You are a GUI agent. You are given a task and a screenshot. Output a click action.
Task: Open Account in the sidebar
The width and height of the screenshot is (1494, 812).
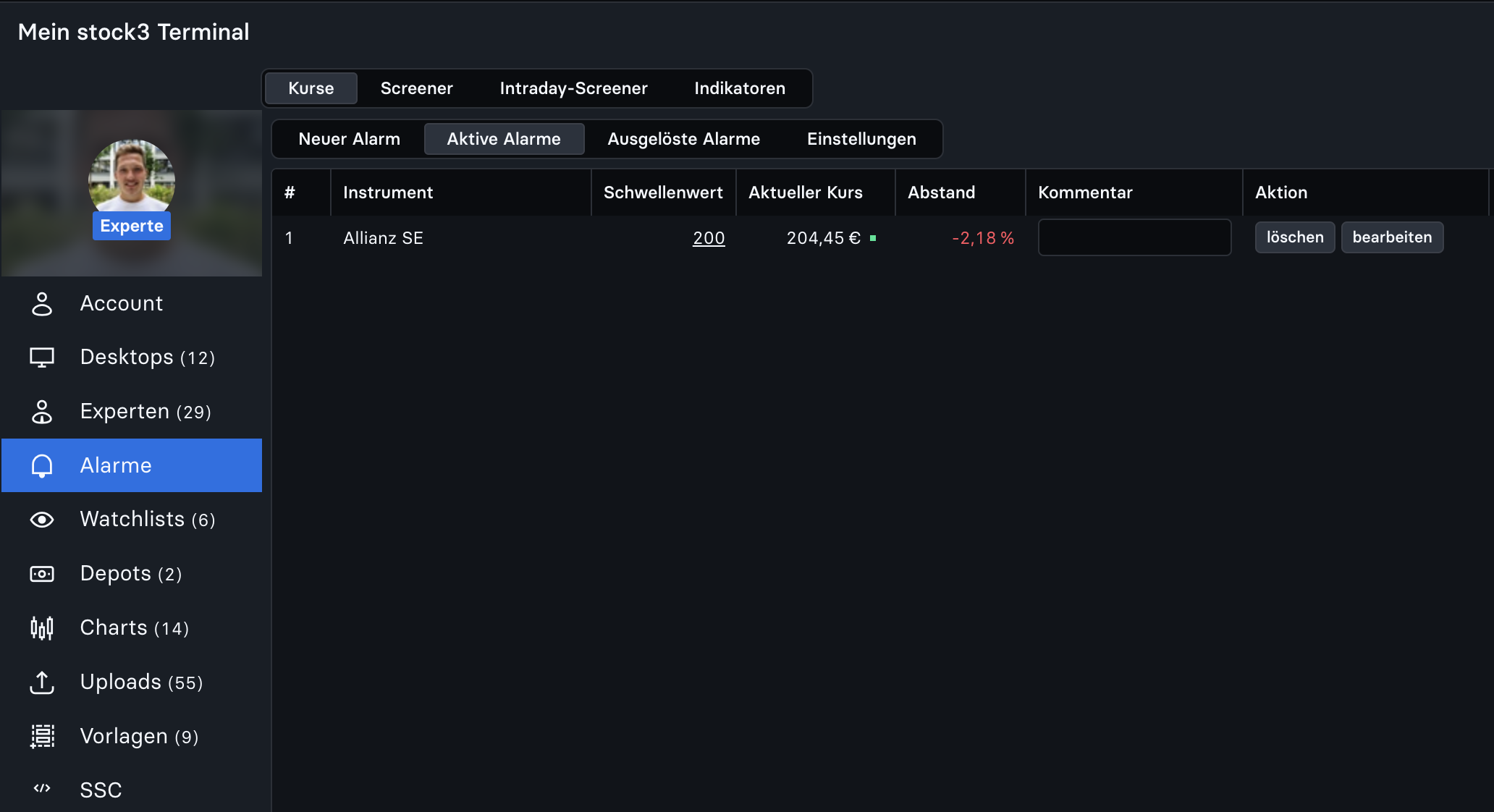(x=132, y=304)
